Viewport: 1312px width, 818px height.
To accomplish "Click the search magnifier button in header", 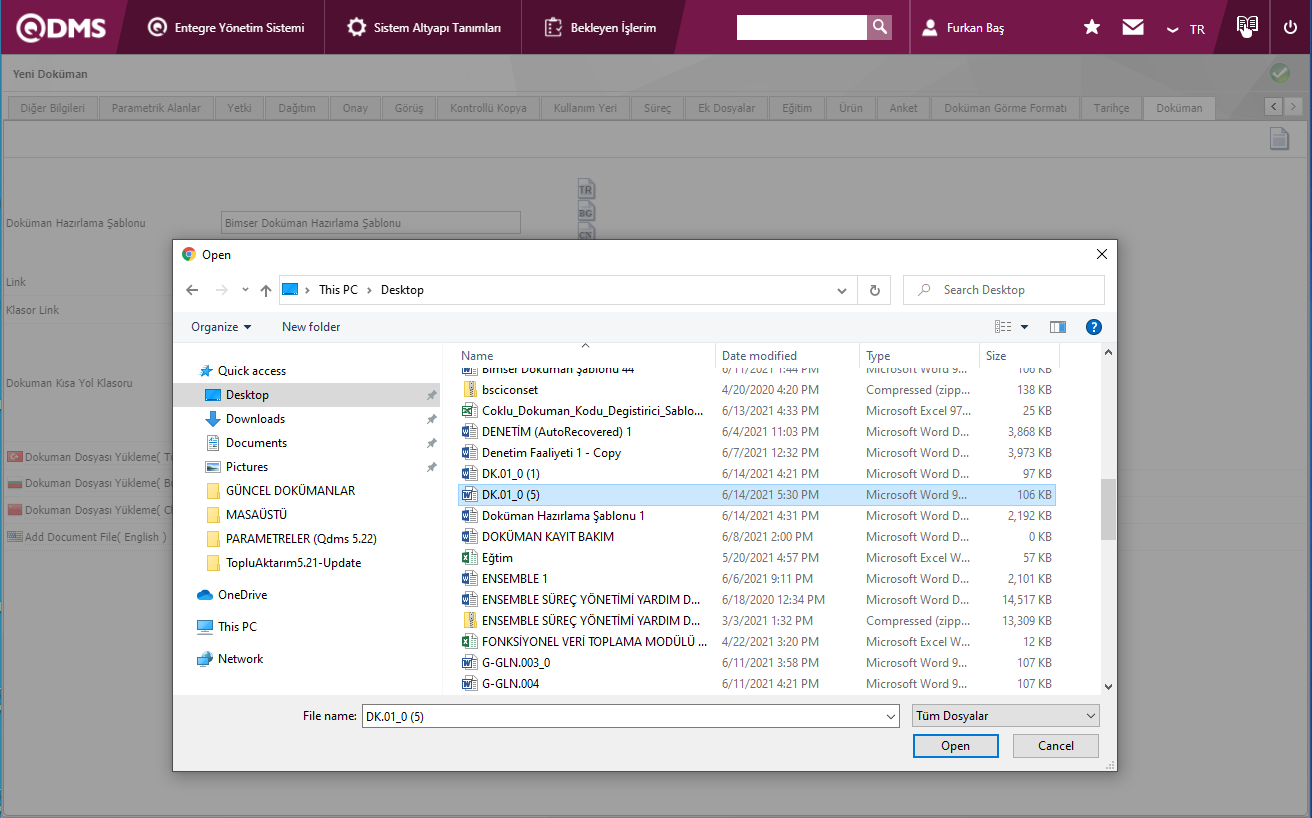I will 879,27.
